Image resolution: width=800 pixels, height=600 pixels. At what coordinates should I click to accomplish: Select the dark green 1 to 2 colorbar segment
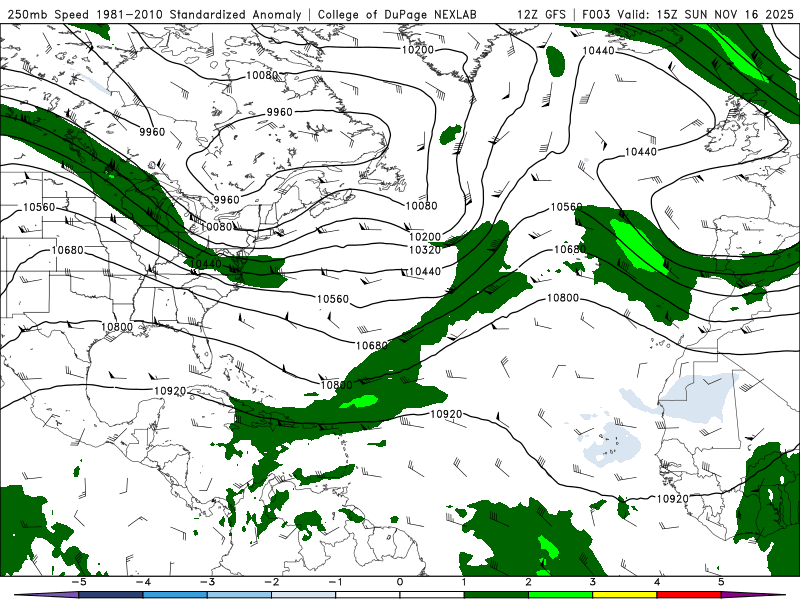click(496, 595)
